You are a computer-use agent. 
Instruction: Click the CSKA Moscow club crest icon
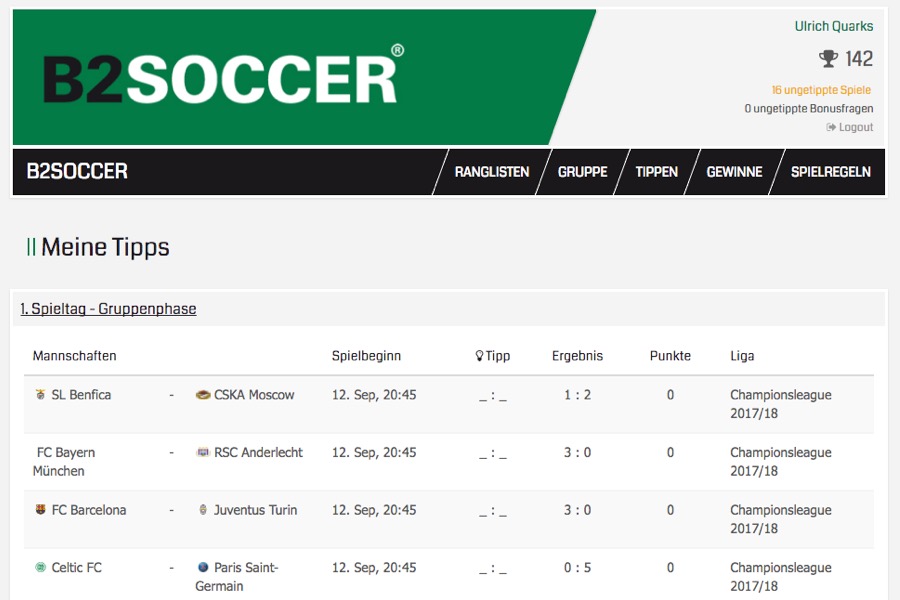203,395
